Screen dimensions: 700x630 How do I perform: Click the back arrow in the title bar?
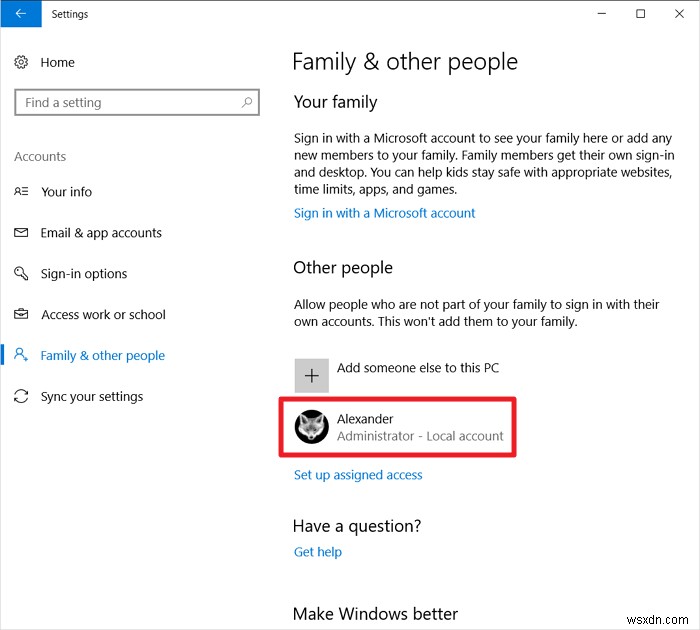[21, 14]
